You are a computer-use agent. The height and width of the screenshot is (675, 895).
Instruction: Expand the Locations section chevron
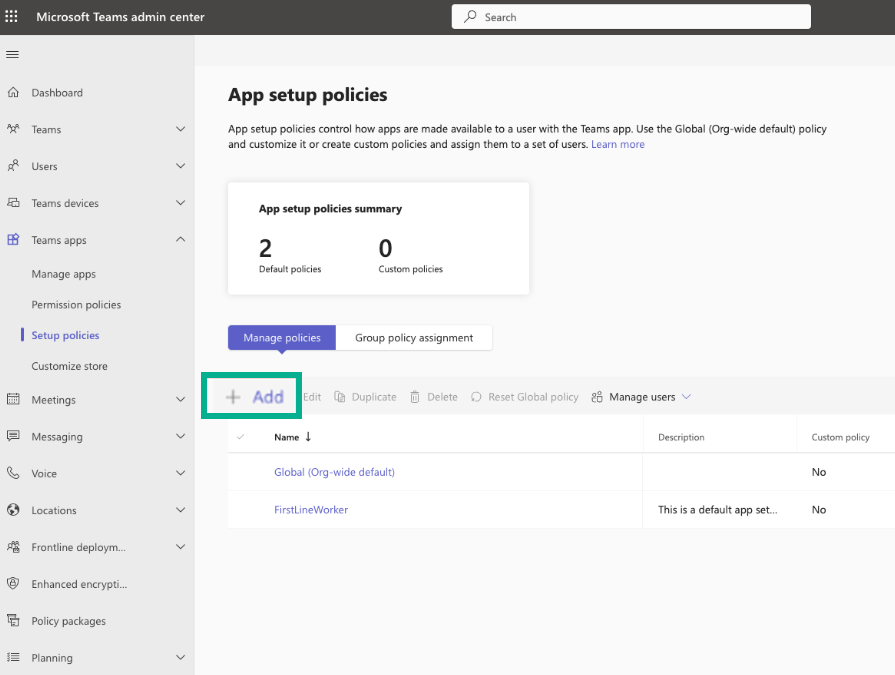(180, 510)
